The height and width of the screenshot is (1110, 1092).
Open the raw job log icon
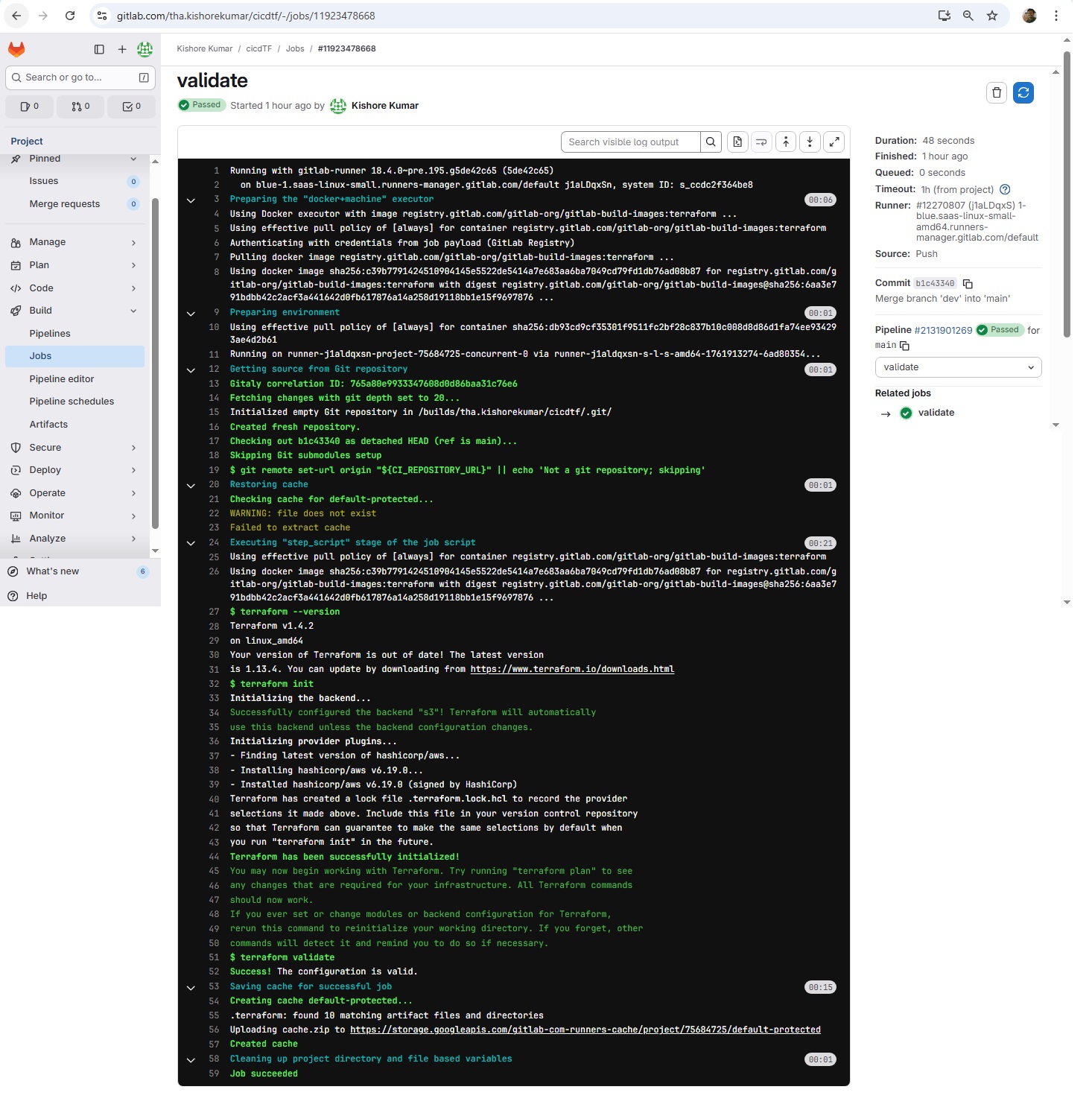point(737,142)
